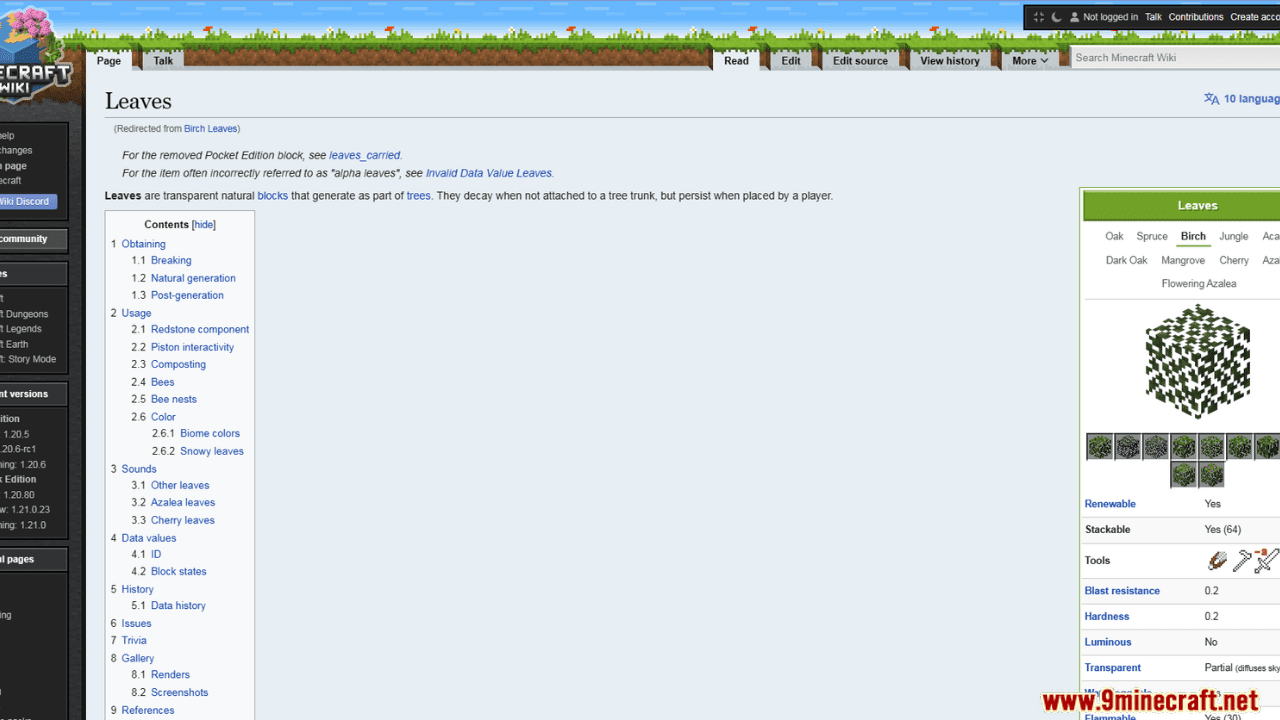Click the Wiki Discord sidebar button
This screenshot has height=720, width=1280.
pyautogui.click(x=27, y=201)
